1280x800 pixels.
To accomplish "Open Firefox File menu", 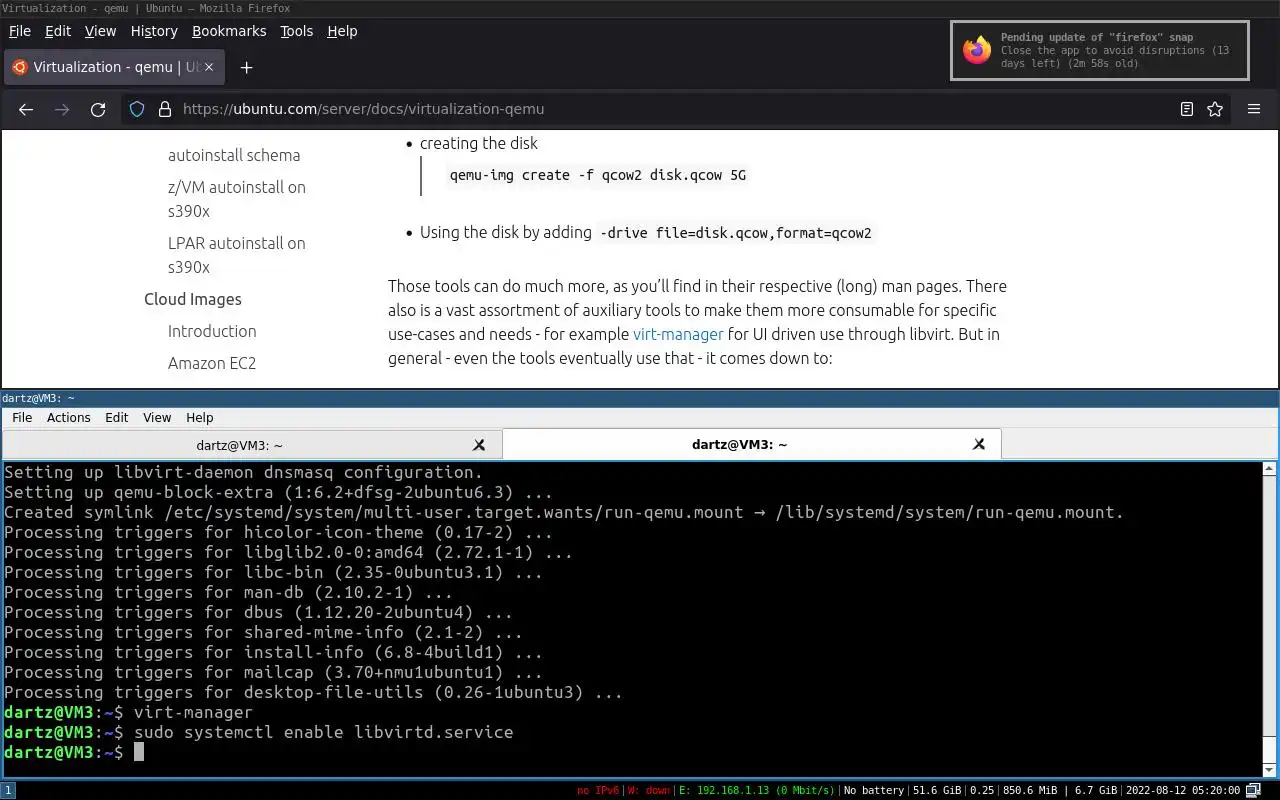I will pos(20,31).
